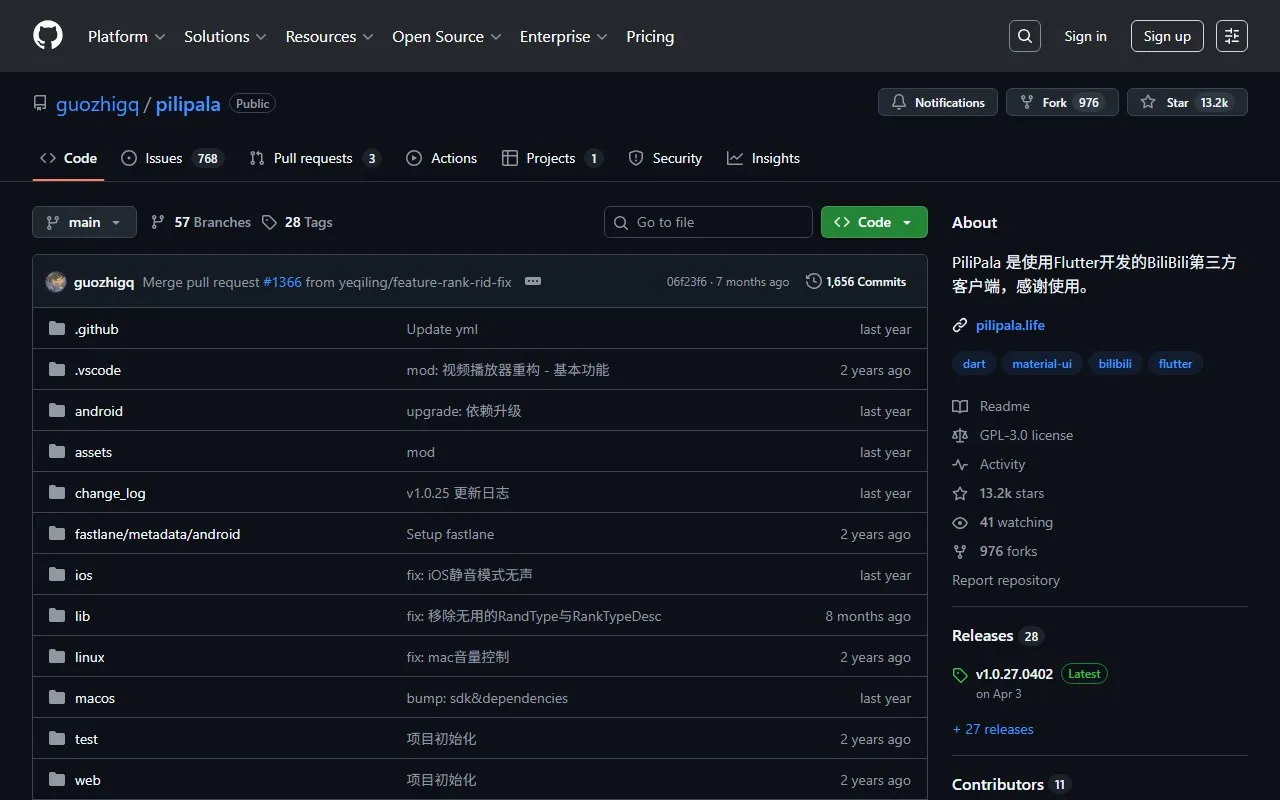Open the search magnifier button
Screen dimensions: 1280x800
click(1024, 36)
